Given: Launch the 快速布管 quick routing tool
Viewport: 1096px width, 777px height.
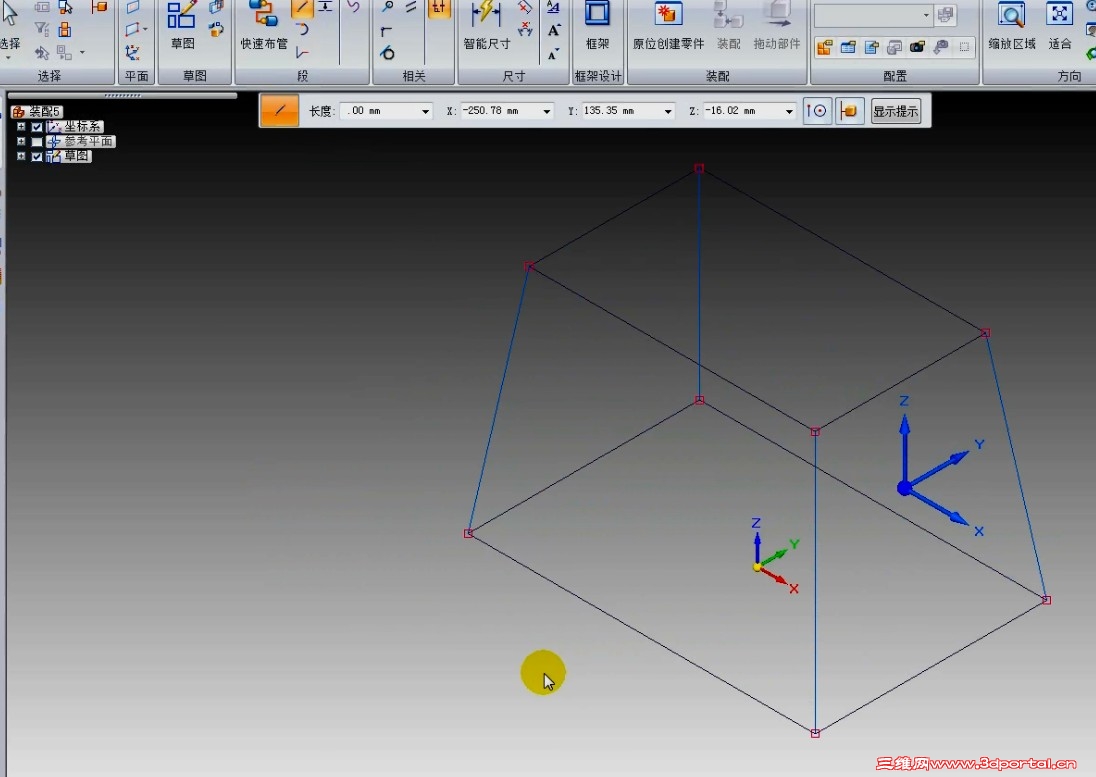Looking at the screenshot, I should tap(264, 25).
